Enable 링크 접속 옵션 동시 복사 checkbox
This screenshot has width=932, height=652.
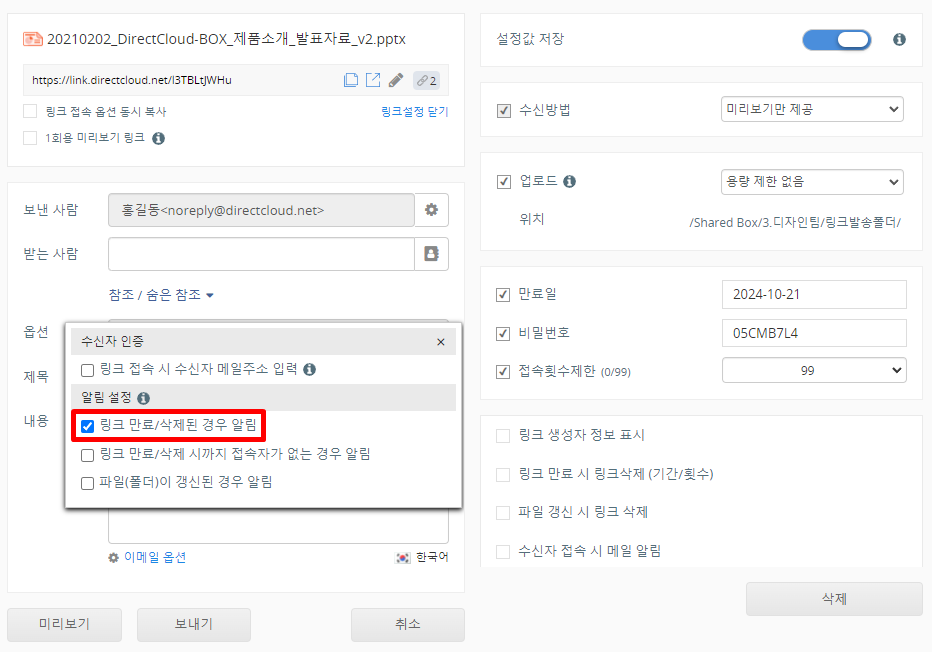(x=30, y=111)
